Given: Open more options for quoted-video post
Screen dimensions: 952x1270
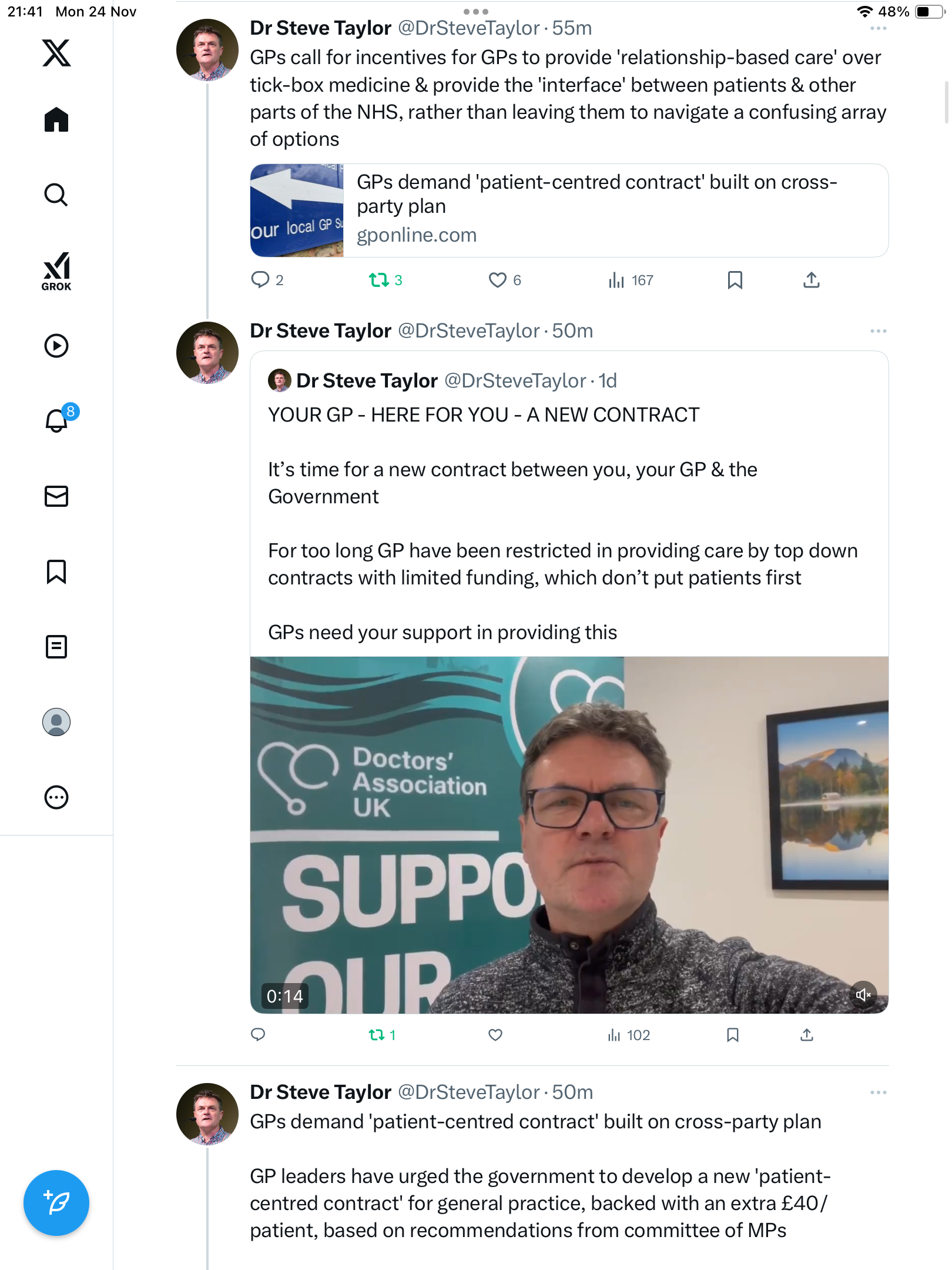Looking at the screenshot, I should [x=878, y=331].
